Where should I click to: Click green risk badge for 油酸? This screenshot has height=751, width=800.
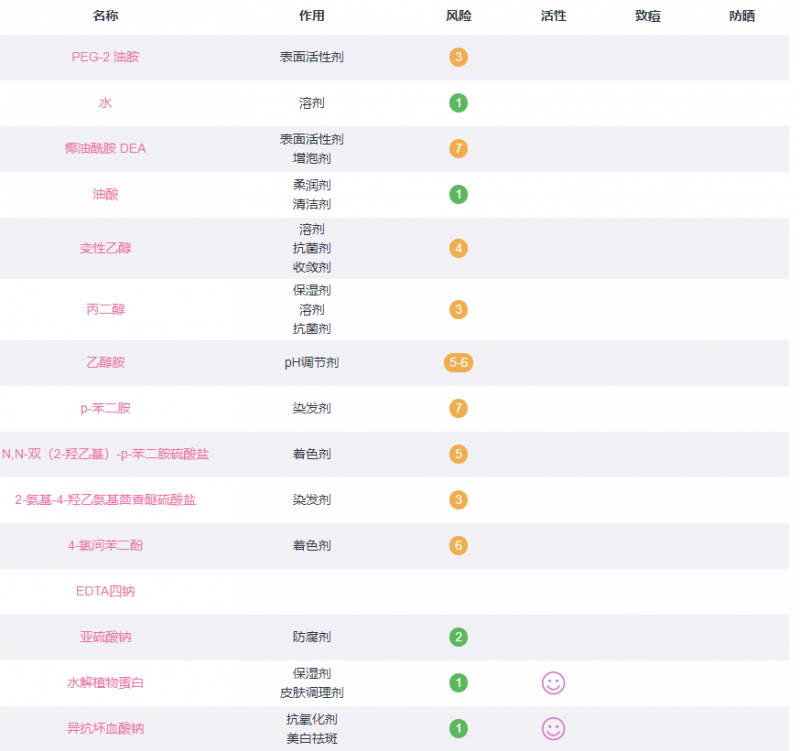click(x=458, y=194)
